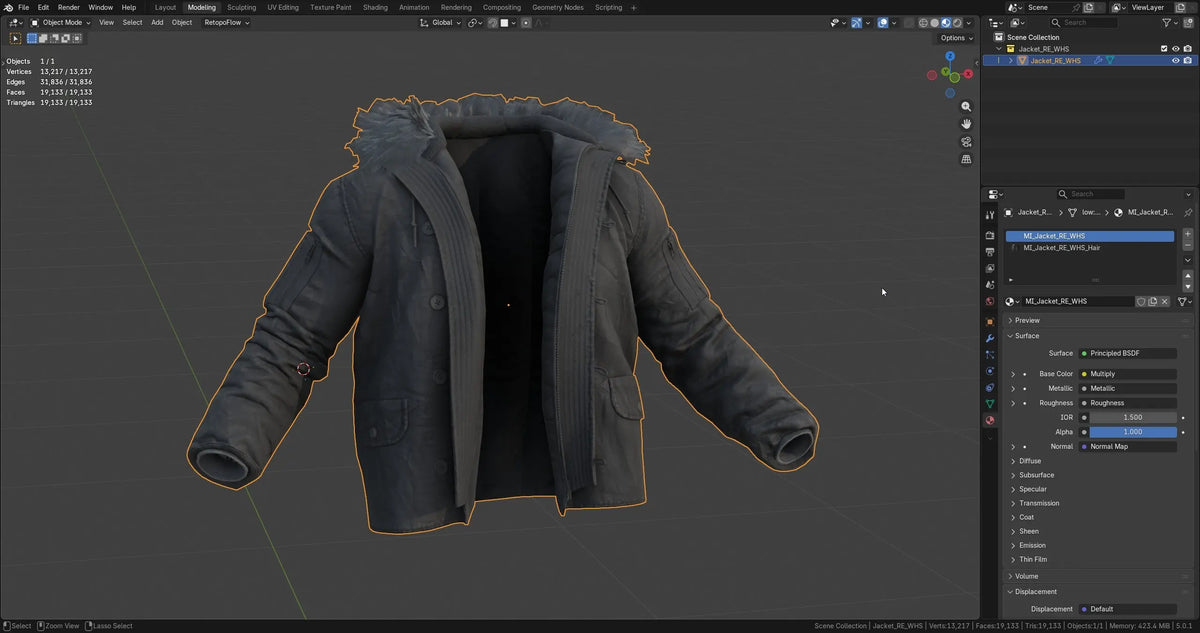Viewport: 1200px width, 633px height.
Task: Open RetopoFlow dropdown menu
Action: click(x=227, y=22)
